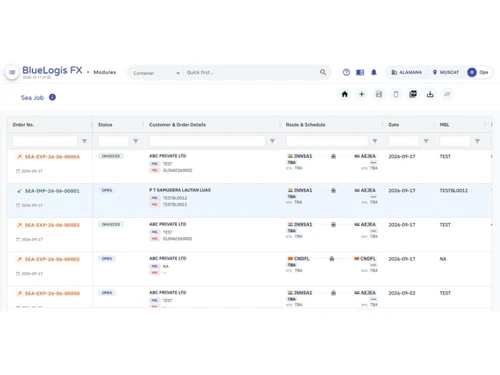Click the vessel icon in SEA-EXP-26-06-00002 row

332,258
